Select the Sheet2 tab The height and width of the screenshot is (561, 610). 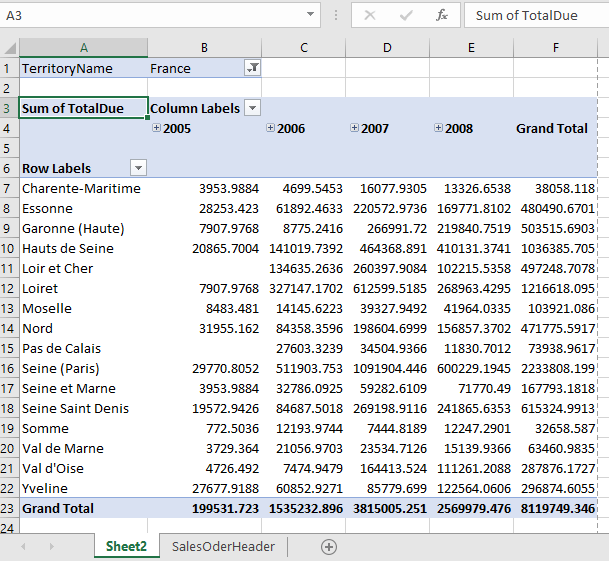click(126, 547)
